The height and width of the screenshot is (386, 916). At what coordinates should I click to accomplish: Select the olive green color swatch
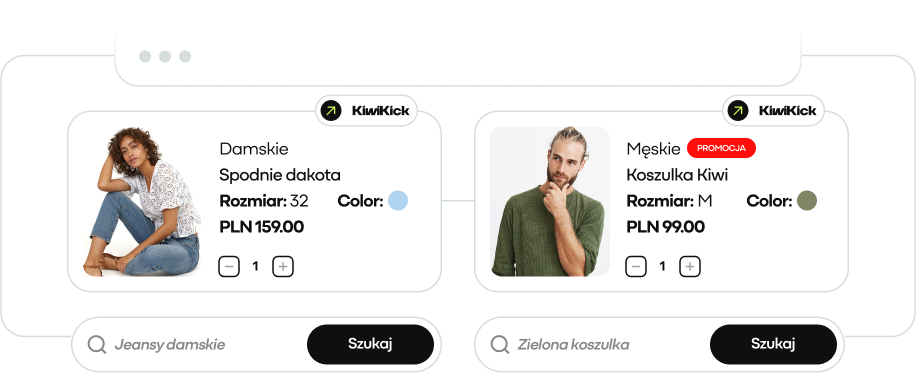[807, 200]
